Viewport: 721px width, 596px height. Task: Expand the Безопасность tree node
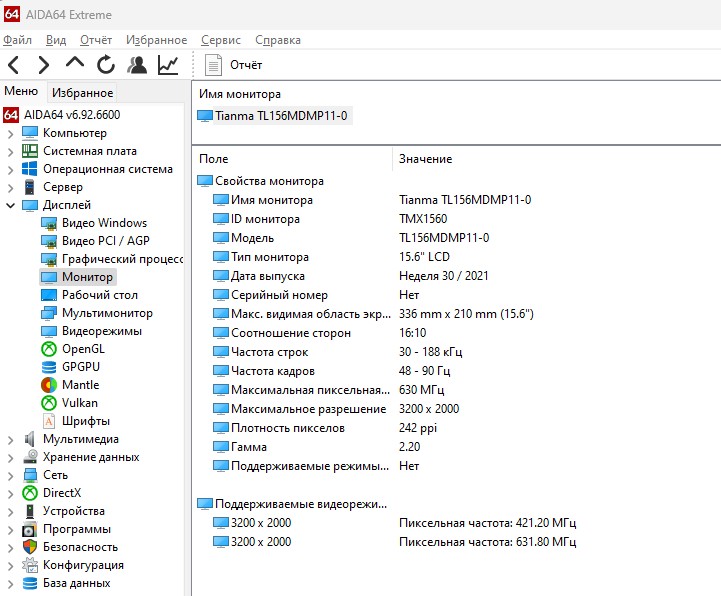coord(11,548)
